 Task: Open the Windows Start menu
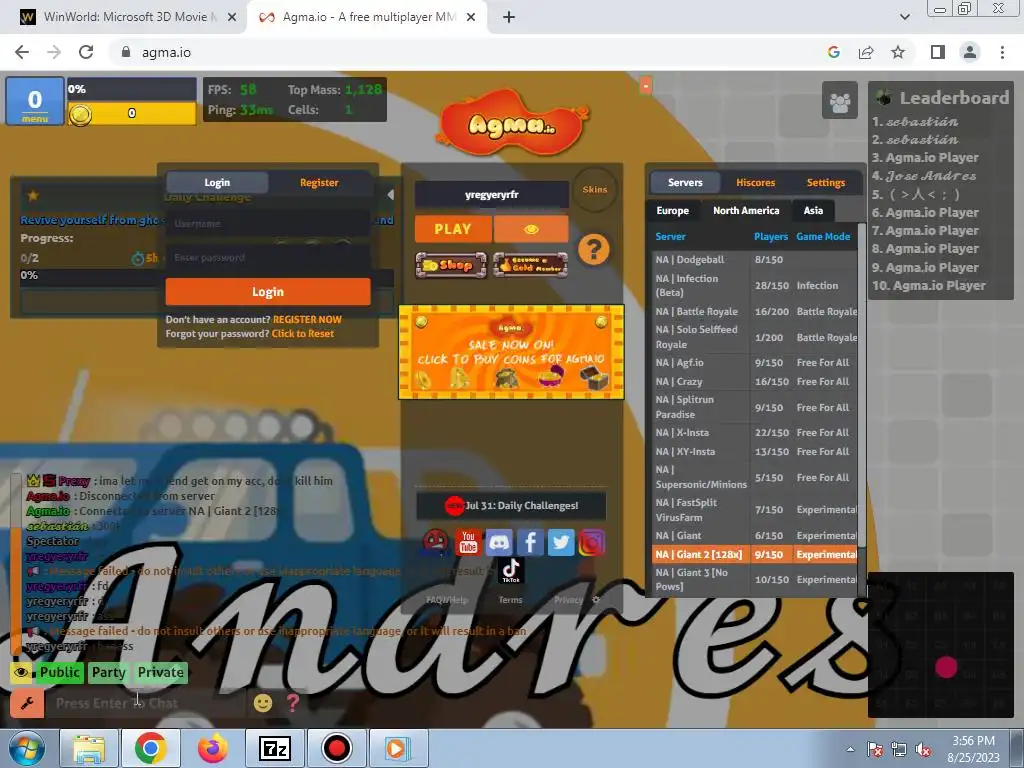[x=26, y=748]
